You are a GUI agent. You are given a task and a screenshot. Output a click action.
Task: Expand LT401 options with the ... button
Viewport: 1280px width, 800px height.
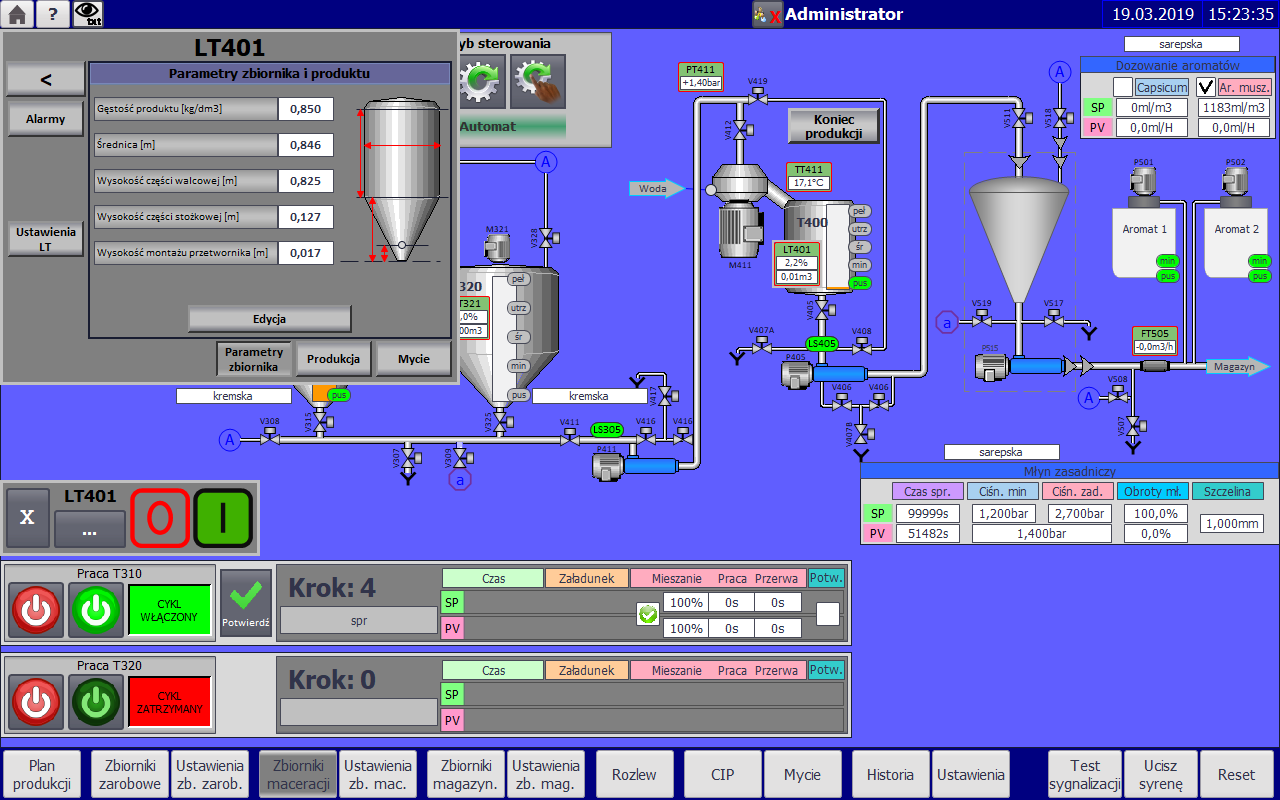[89, 530]
